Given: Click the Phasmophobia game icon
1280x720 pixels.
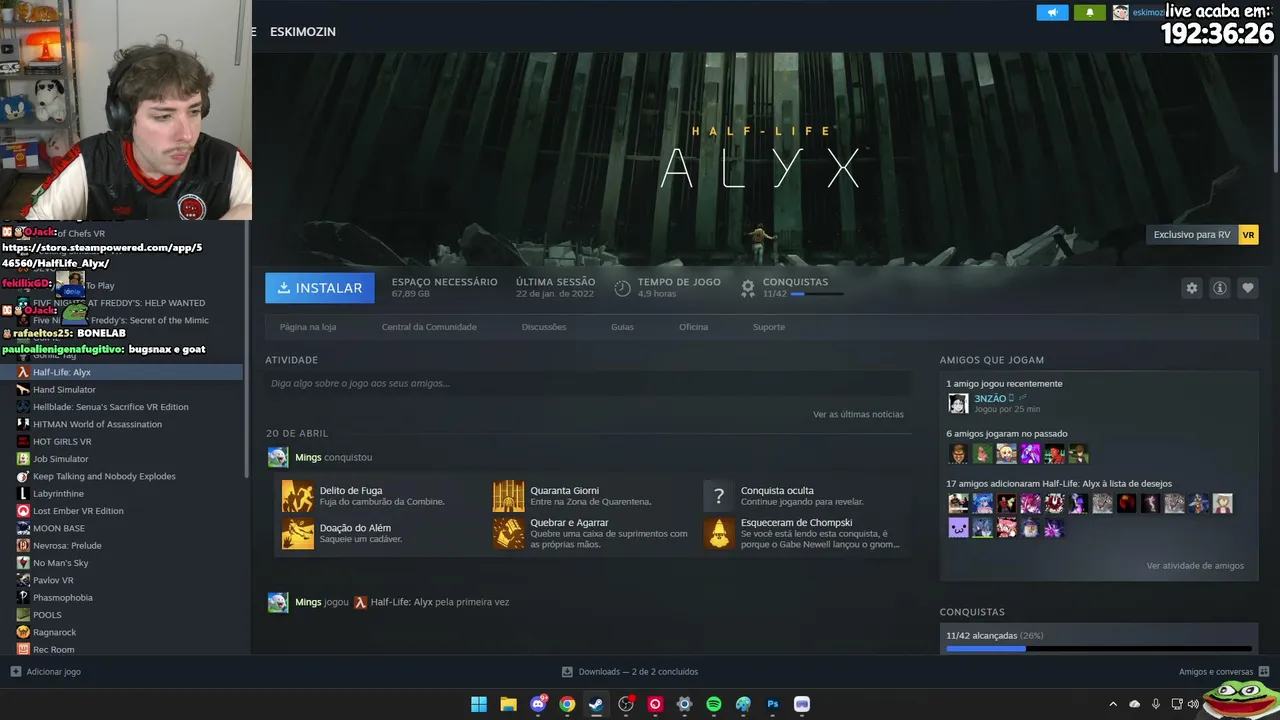Looking at the screenshot, I should [x=23, y=597].
